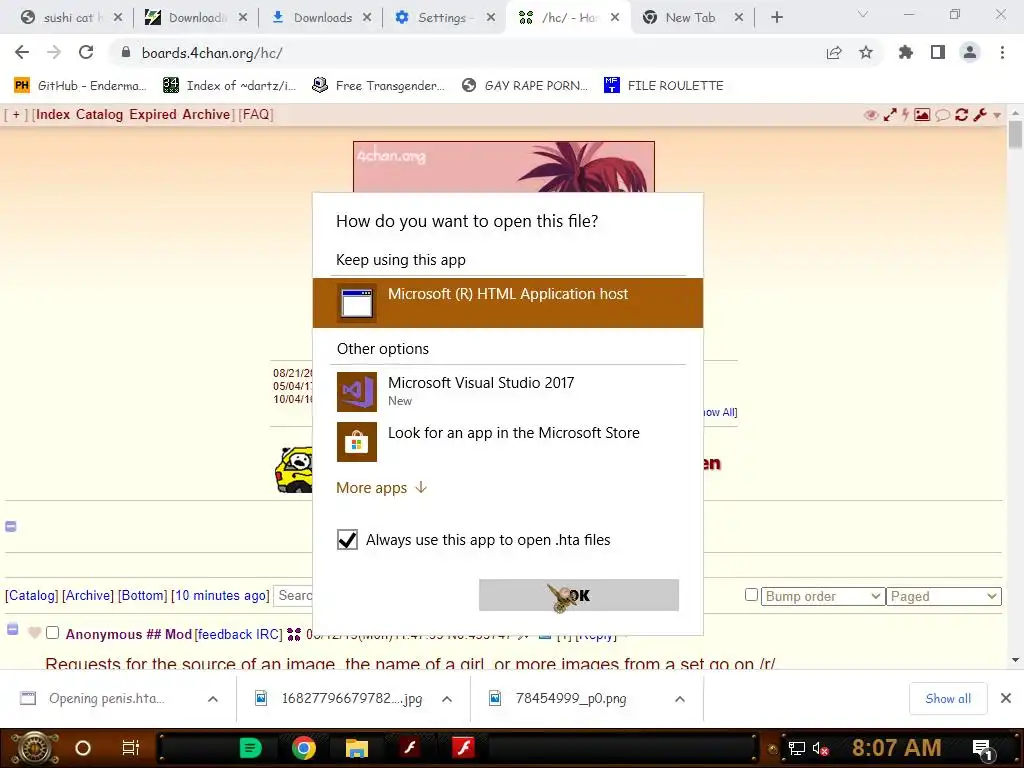Select Look for an app in Microsoft Store
Viewport: 1024px width, 768px height.
click(x=507, y=441)
